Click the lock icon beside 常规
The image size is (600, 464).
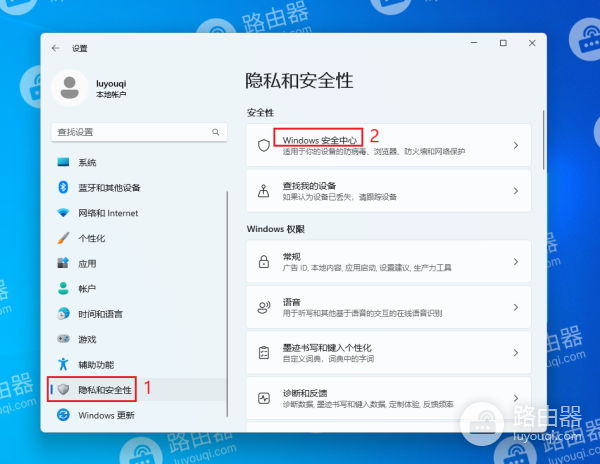click(x=264, y=262)
